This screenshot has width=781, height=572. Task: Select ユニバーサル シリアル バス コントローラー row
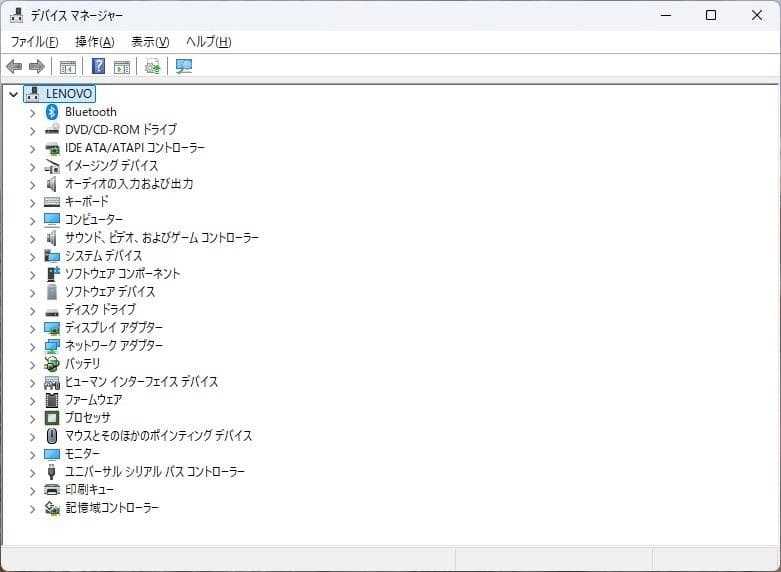[x=155, y=471]
